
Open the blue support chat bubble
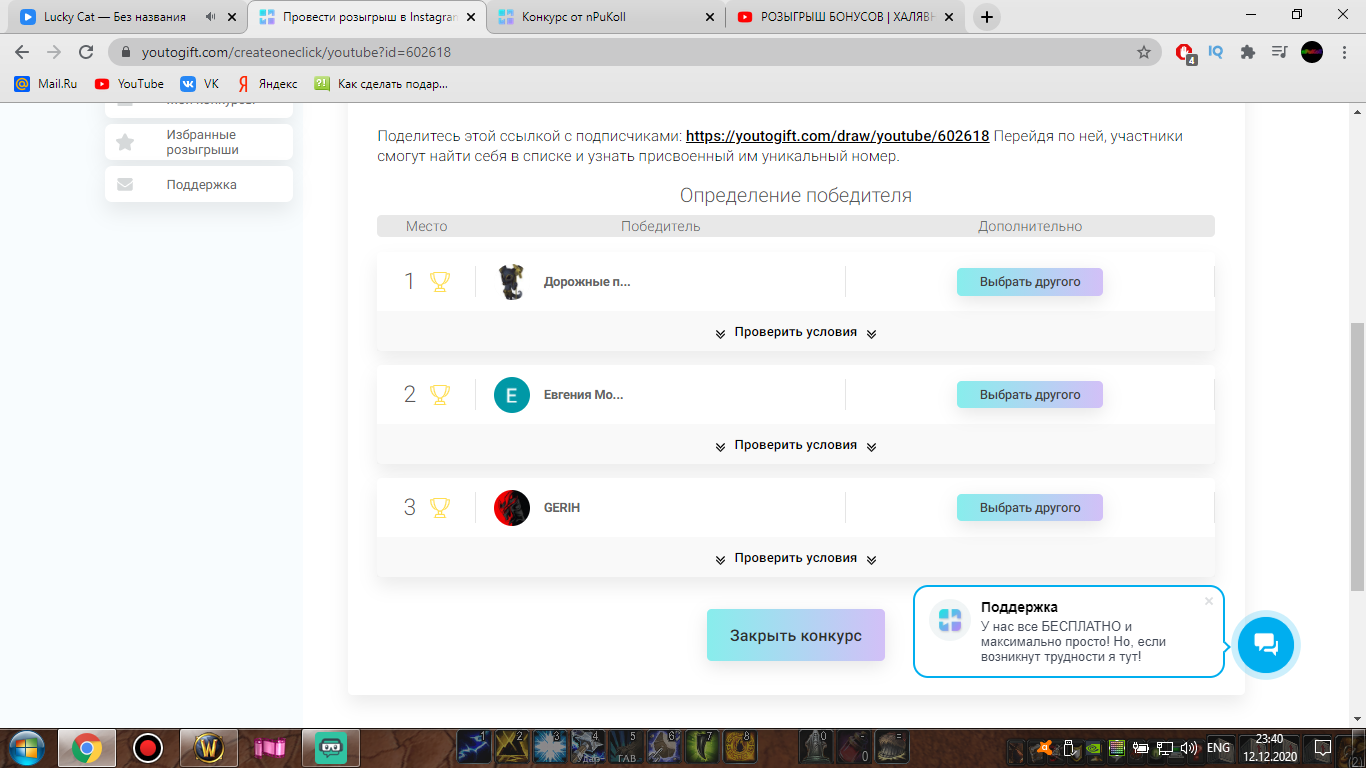[x=1265, y=645]
